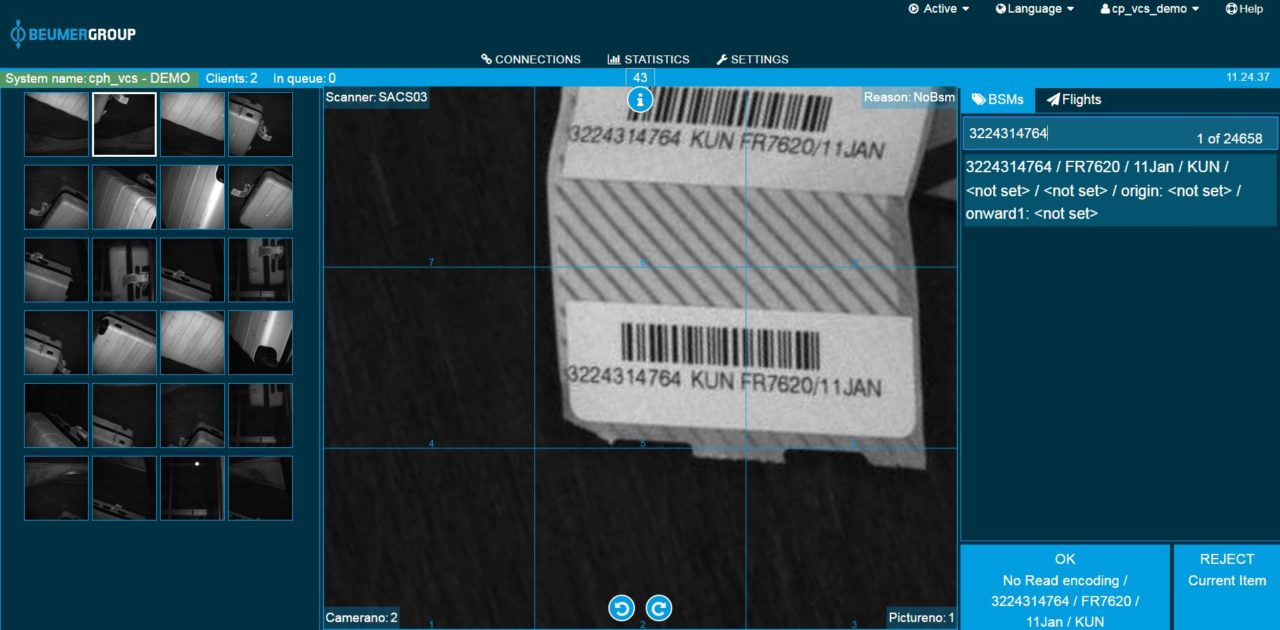Confirm with the OK No Read encoding button
Viewport: 1280px width, 630px height.
(1065, 588)
